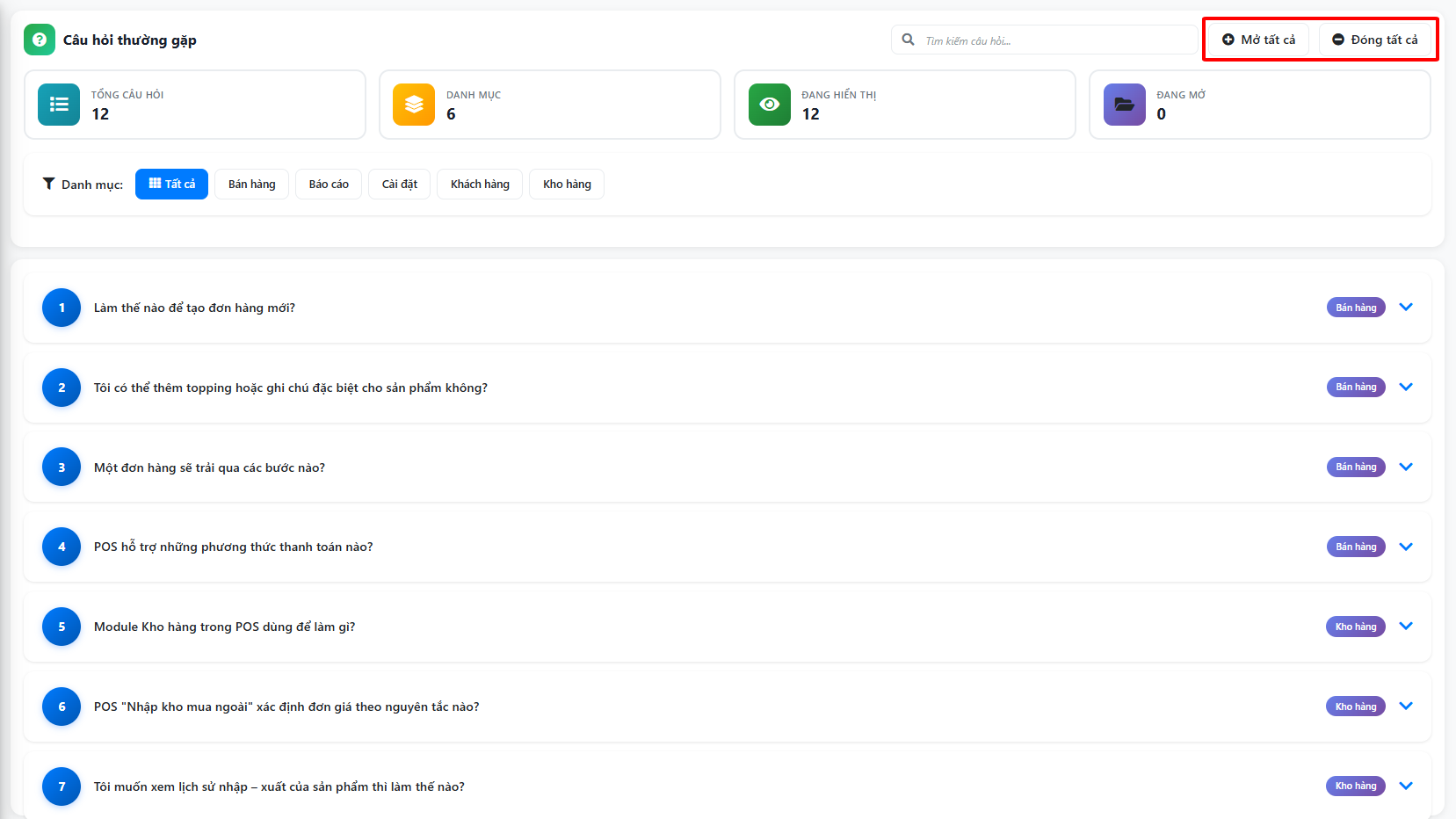
Task: Click the green eye icon for displayed questions
Action: point(769,105)
